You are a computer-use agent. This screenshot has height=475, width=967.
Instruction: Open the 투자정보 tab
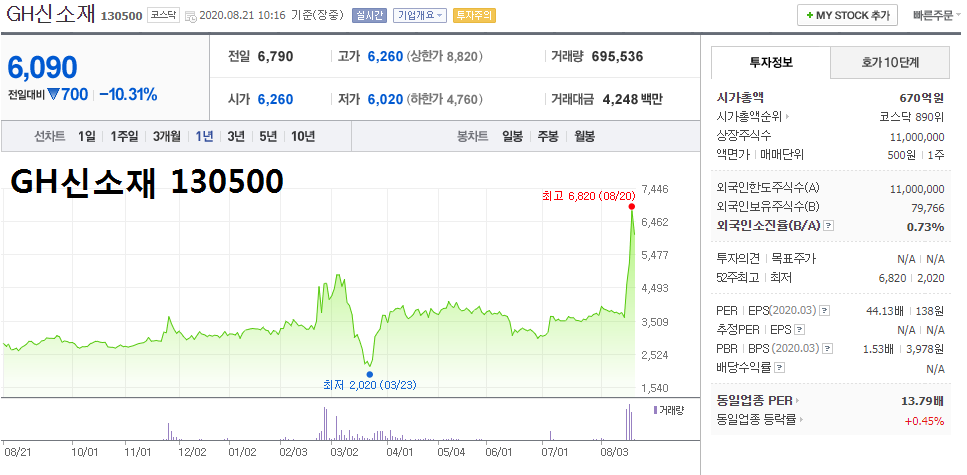coord(771,62)
